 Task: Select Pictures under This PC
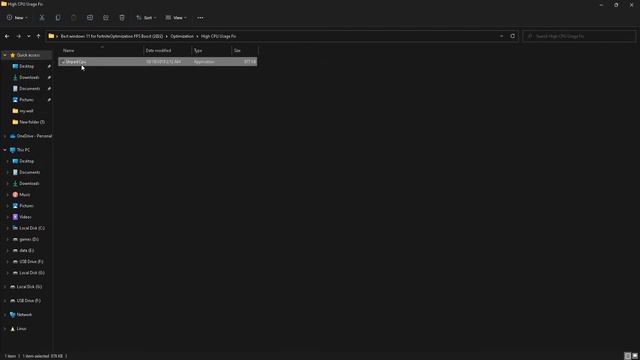(27, 206)
